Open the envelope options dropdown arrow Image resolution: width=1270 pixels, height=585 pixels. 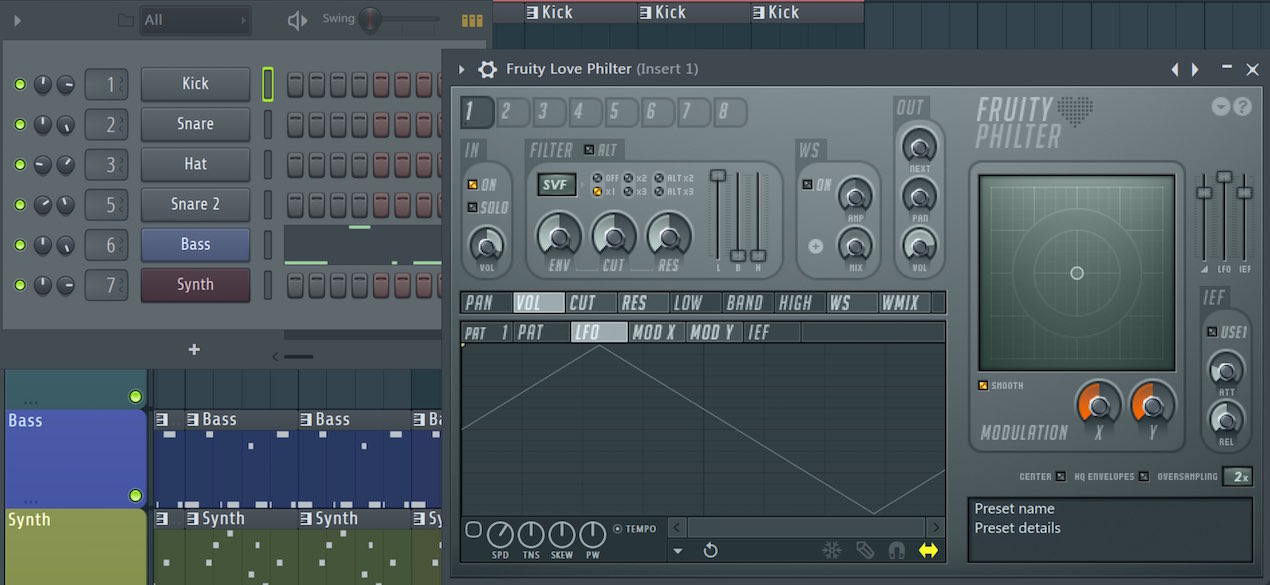(677, 551)
